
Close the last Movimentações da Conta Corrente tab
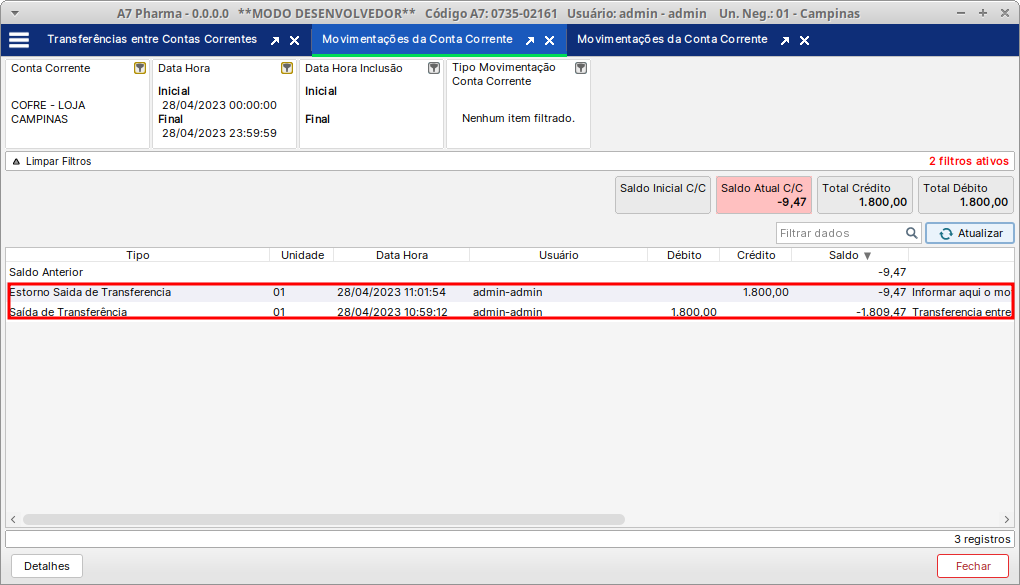[805, 41]
